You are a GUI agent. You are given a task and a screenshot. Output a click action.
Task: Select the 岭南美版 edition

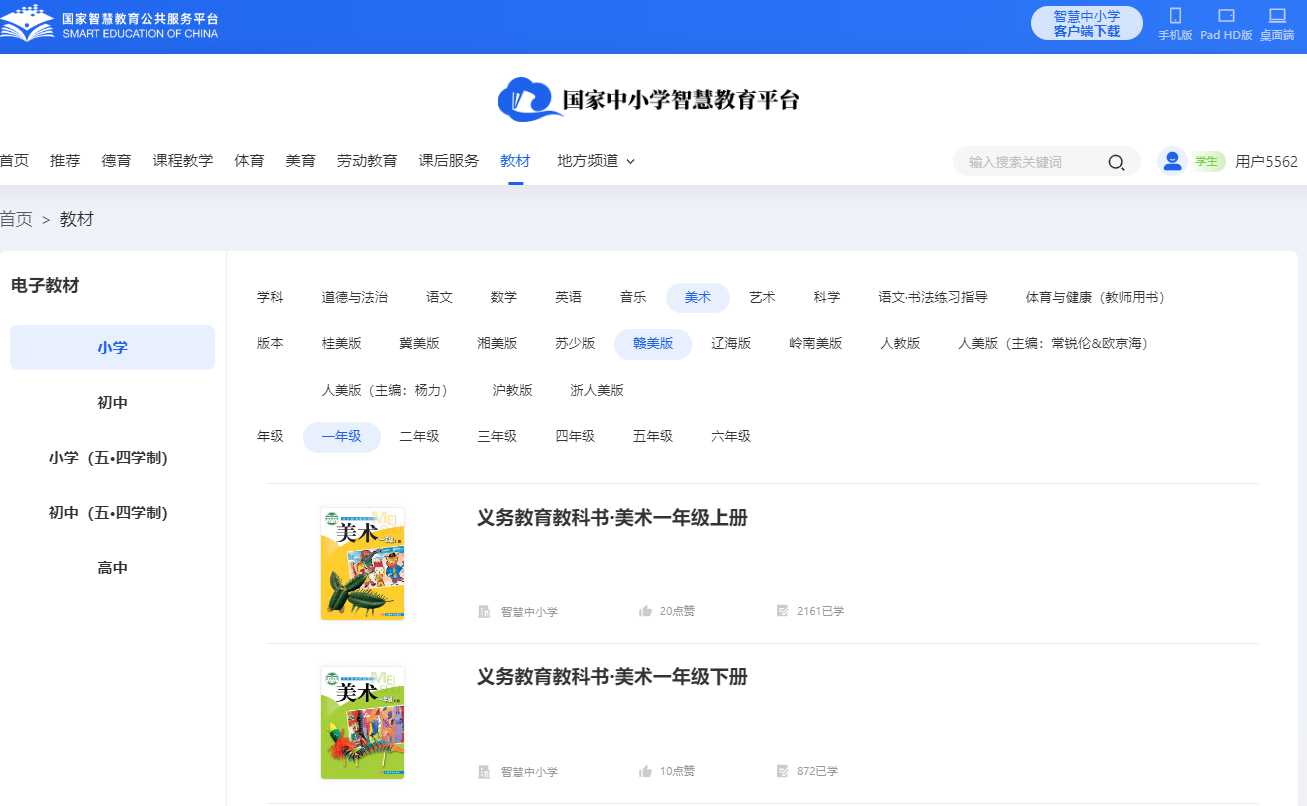(816, 344)
